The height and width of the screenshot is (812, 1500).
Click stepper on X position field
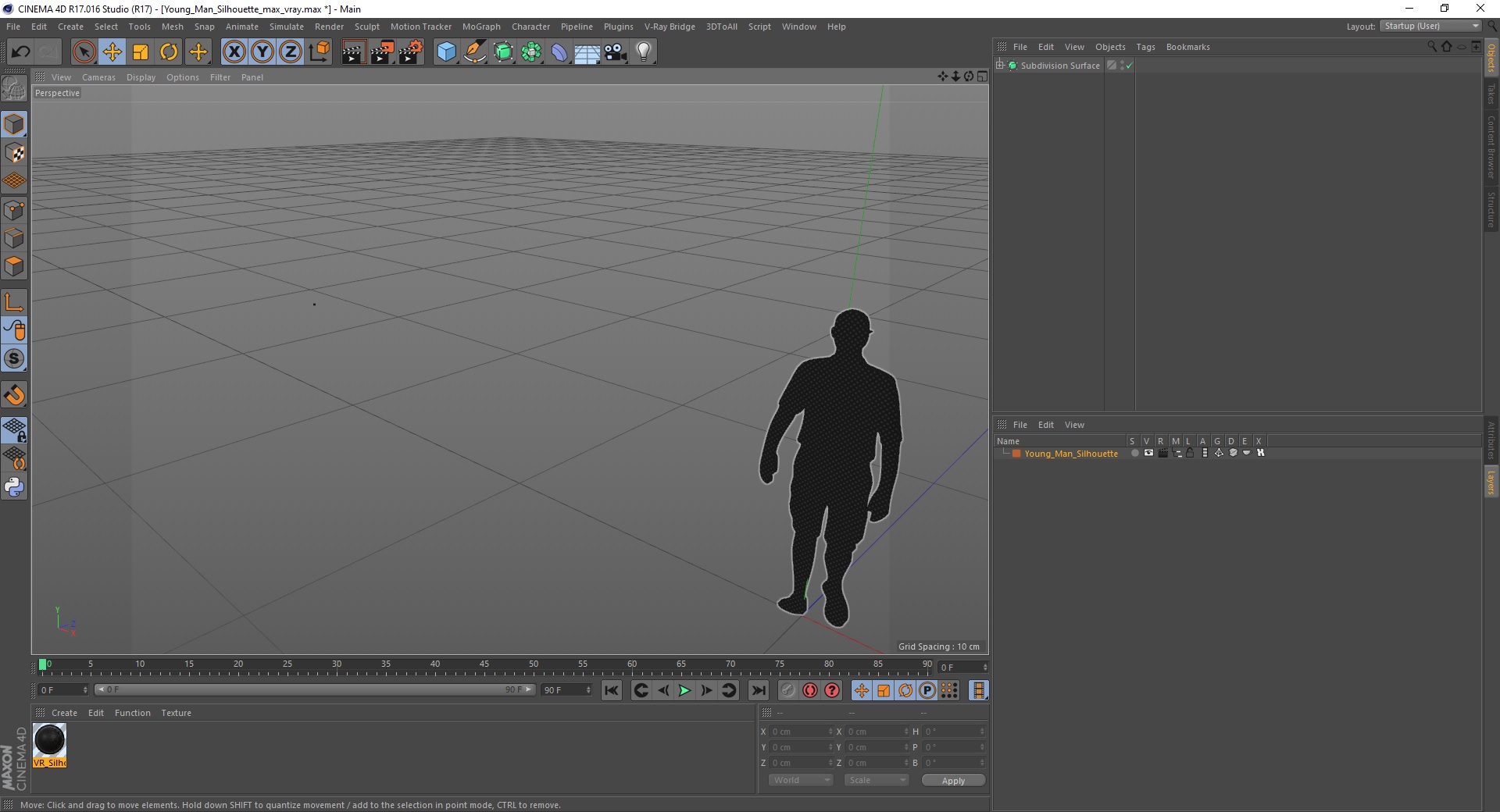coord(830,732)
